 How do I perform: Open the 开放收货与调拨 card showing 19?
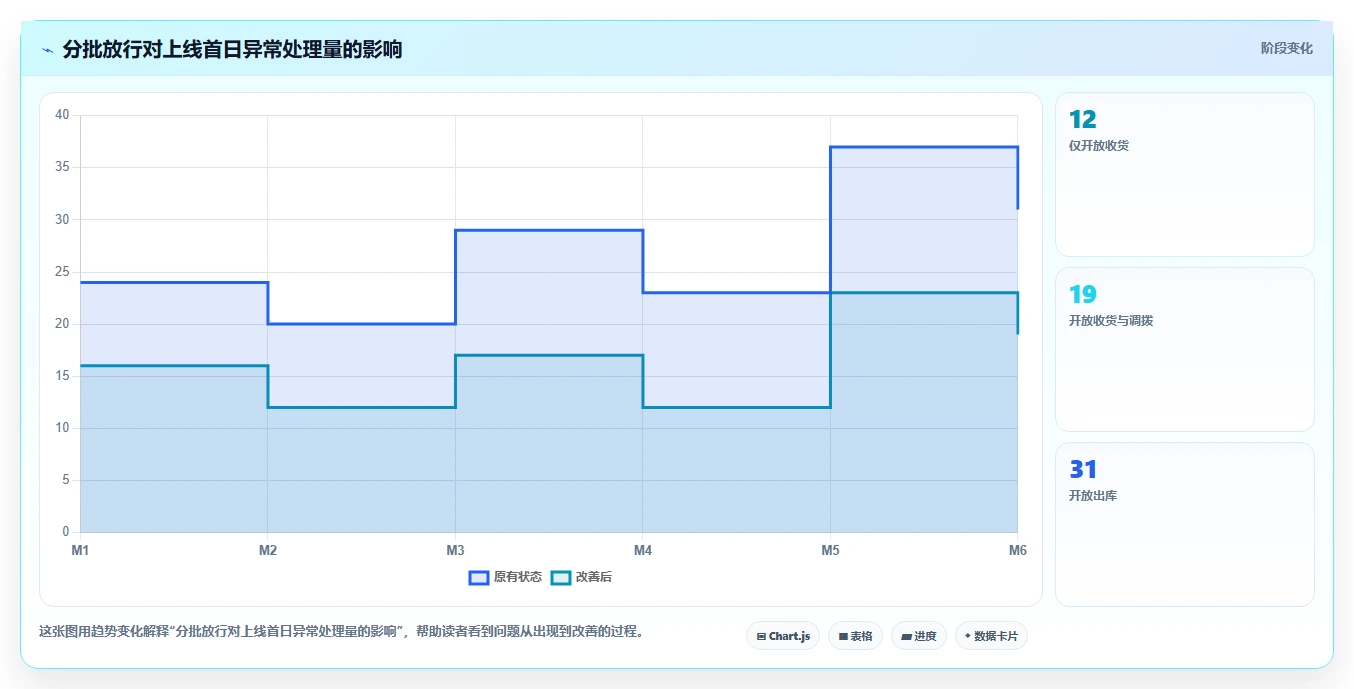pyautogui.click(x=1184, y=349)
